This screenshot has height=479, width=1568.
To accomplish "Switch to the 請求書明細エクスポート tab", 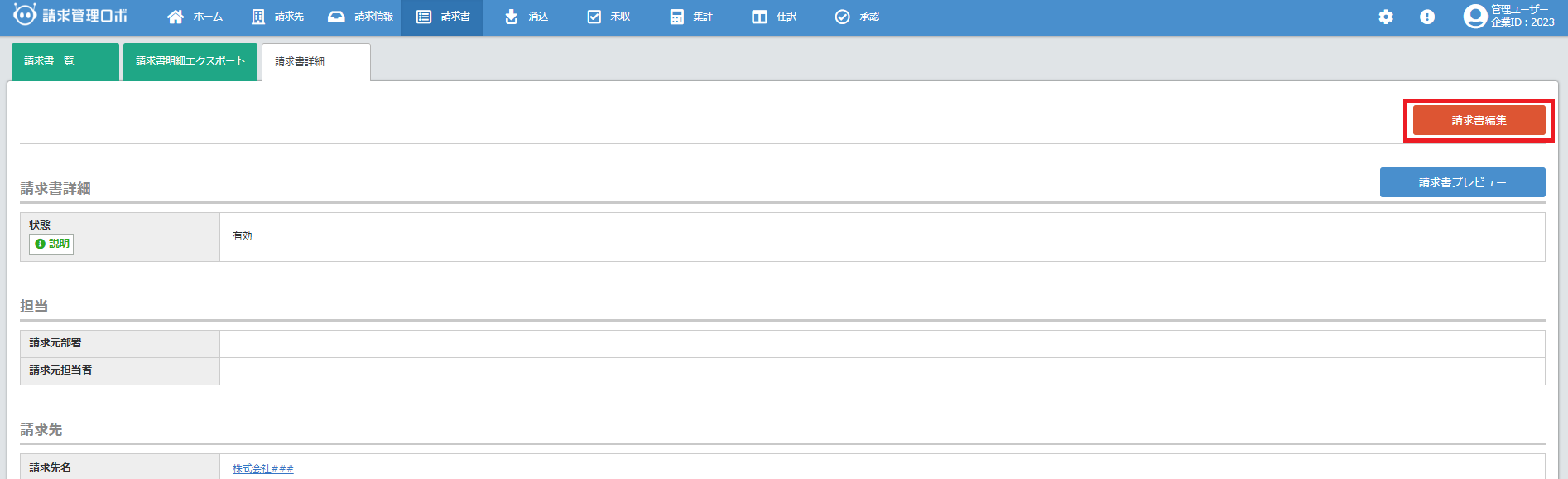I will [x=190, y=61].
